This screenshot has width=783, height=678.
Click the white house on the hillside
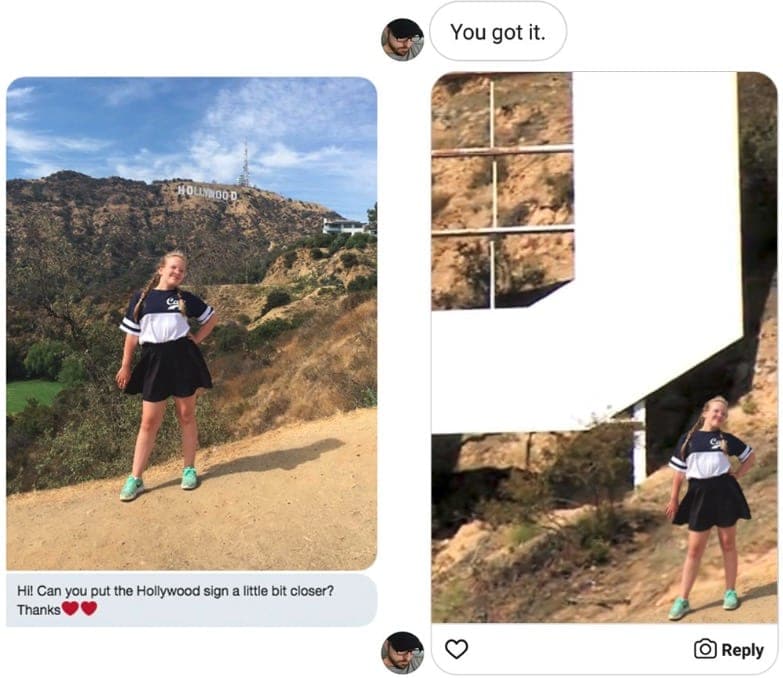(345, 226)
